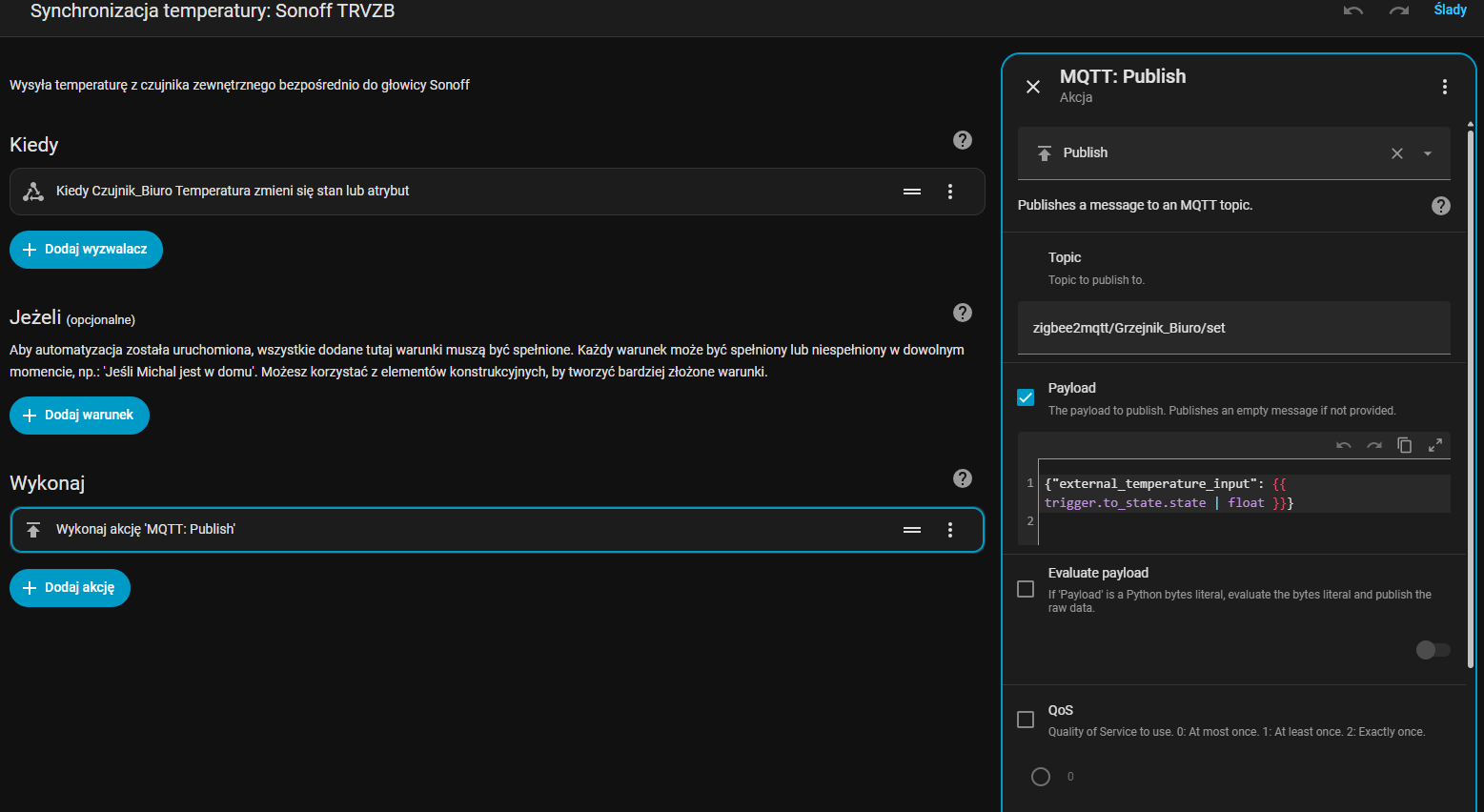Open the MQTT: Publish panel overflow menu
This screenshot has height=812, width=1484.
pyautogui.click(x=1444, y=87)
